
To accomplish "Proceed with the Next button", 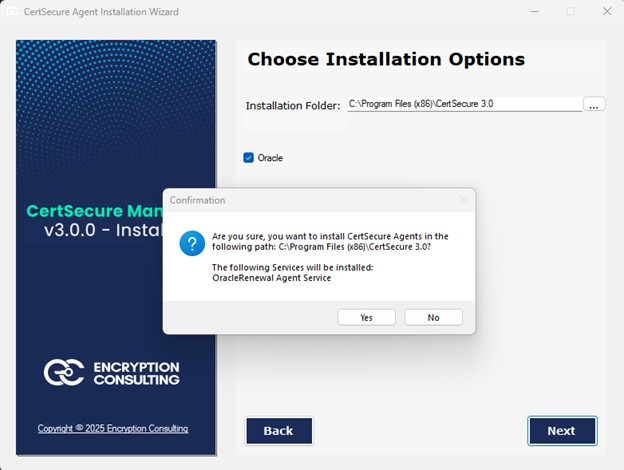I will 562,431.
